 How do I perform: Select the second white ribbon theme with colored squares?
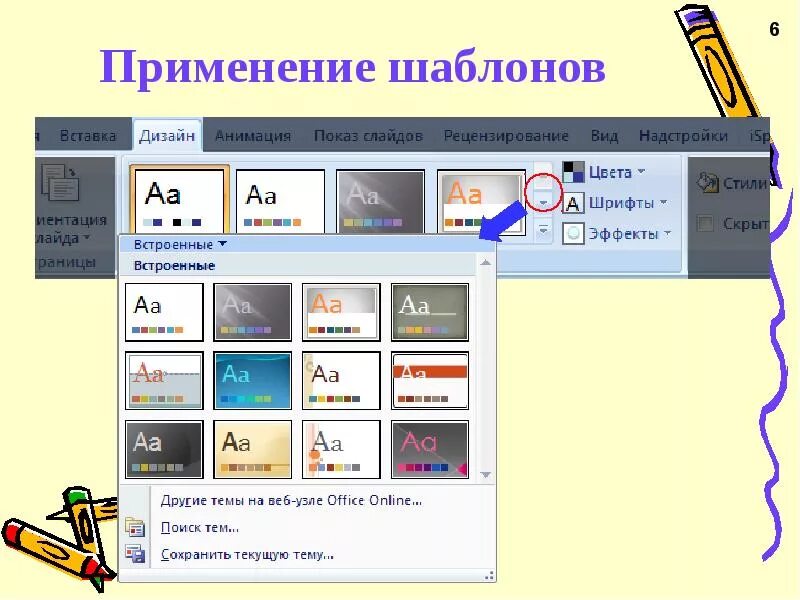tap(280, 202)
